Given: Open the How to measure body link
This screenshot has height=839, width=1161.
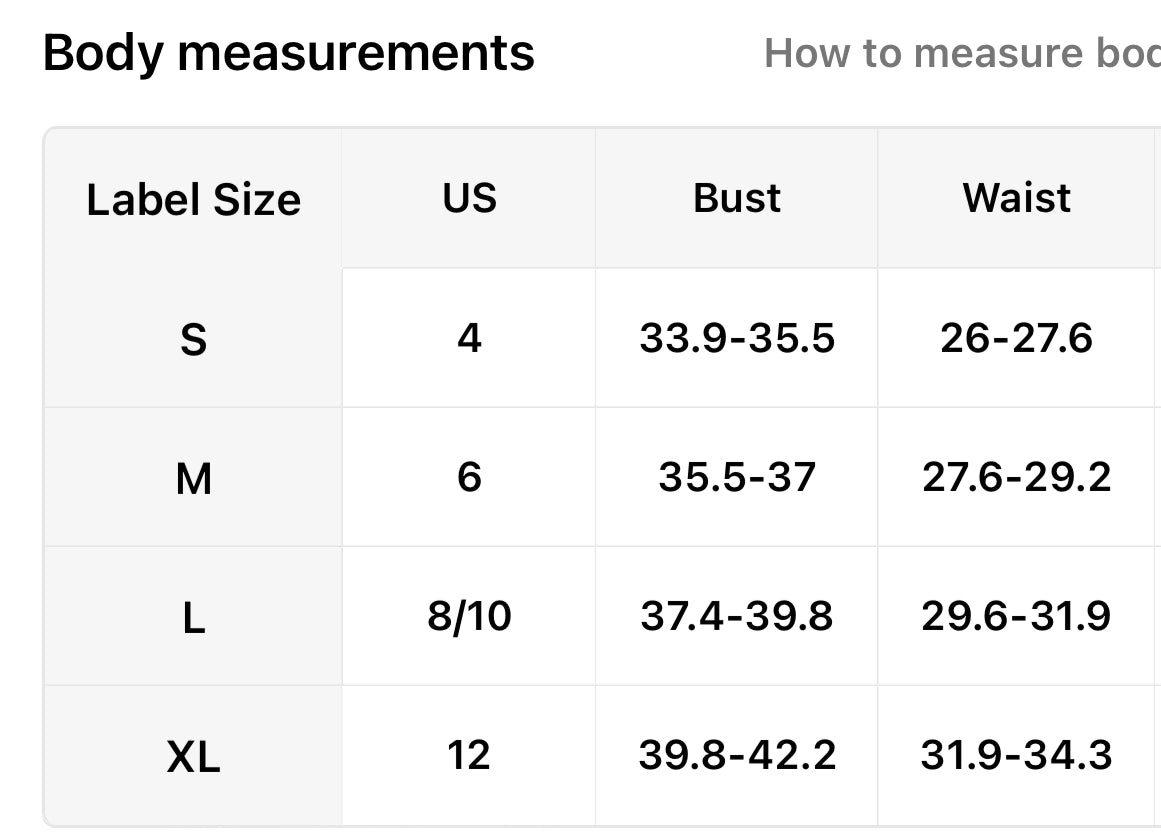Looking at the screenshot, I should point(963,53).
